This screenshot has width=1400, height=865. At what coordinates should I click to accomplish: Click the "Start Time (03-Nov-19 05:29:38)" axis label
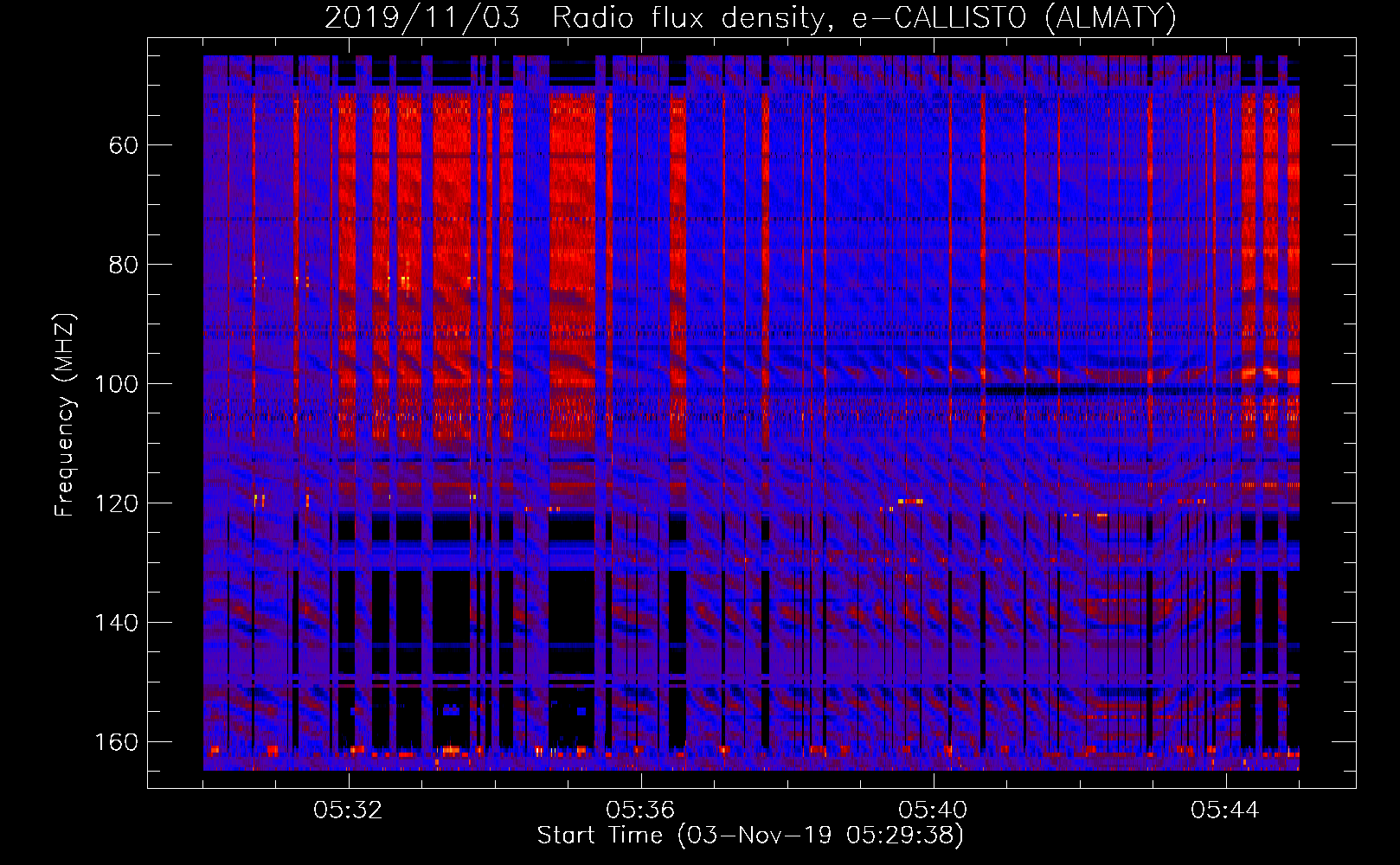[x=750, y=836]
